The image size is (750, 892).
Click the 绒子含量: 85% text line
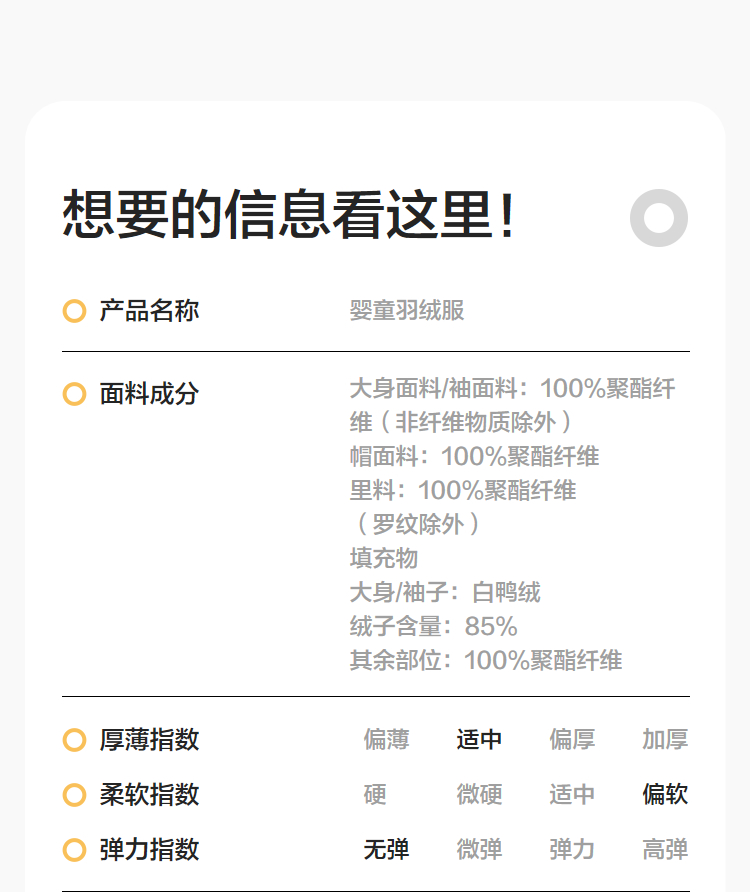click(x=433, y=627)
